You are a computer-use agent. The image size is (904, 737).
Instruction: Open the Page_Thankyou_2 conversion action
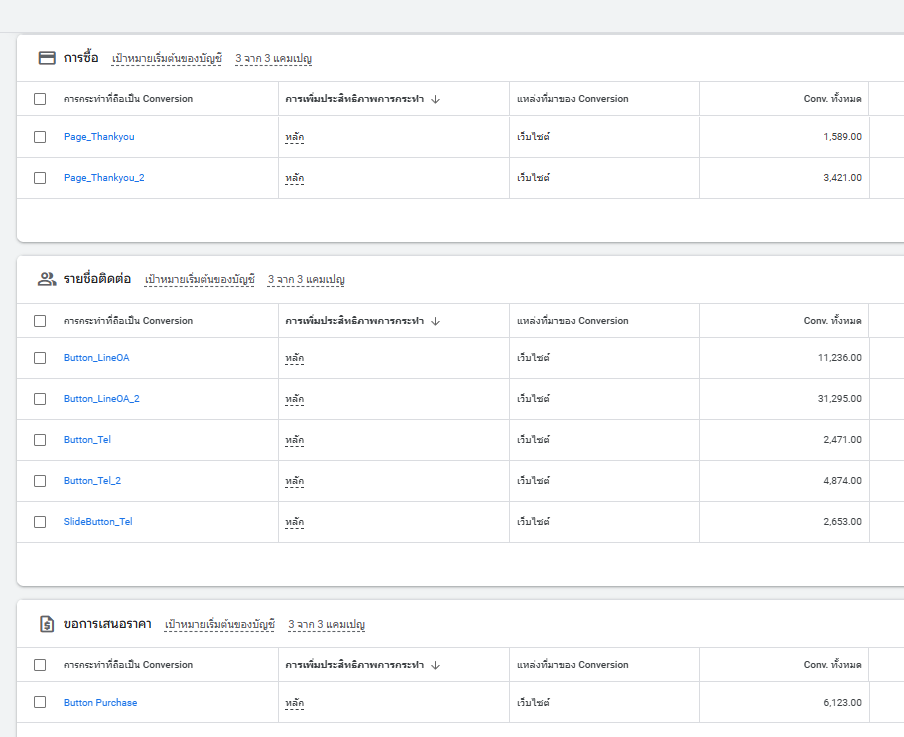point(104,178)
